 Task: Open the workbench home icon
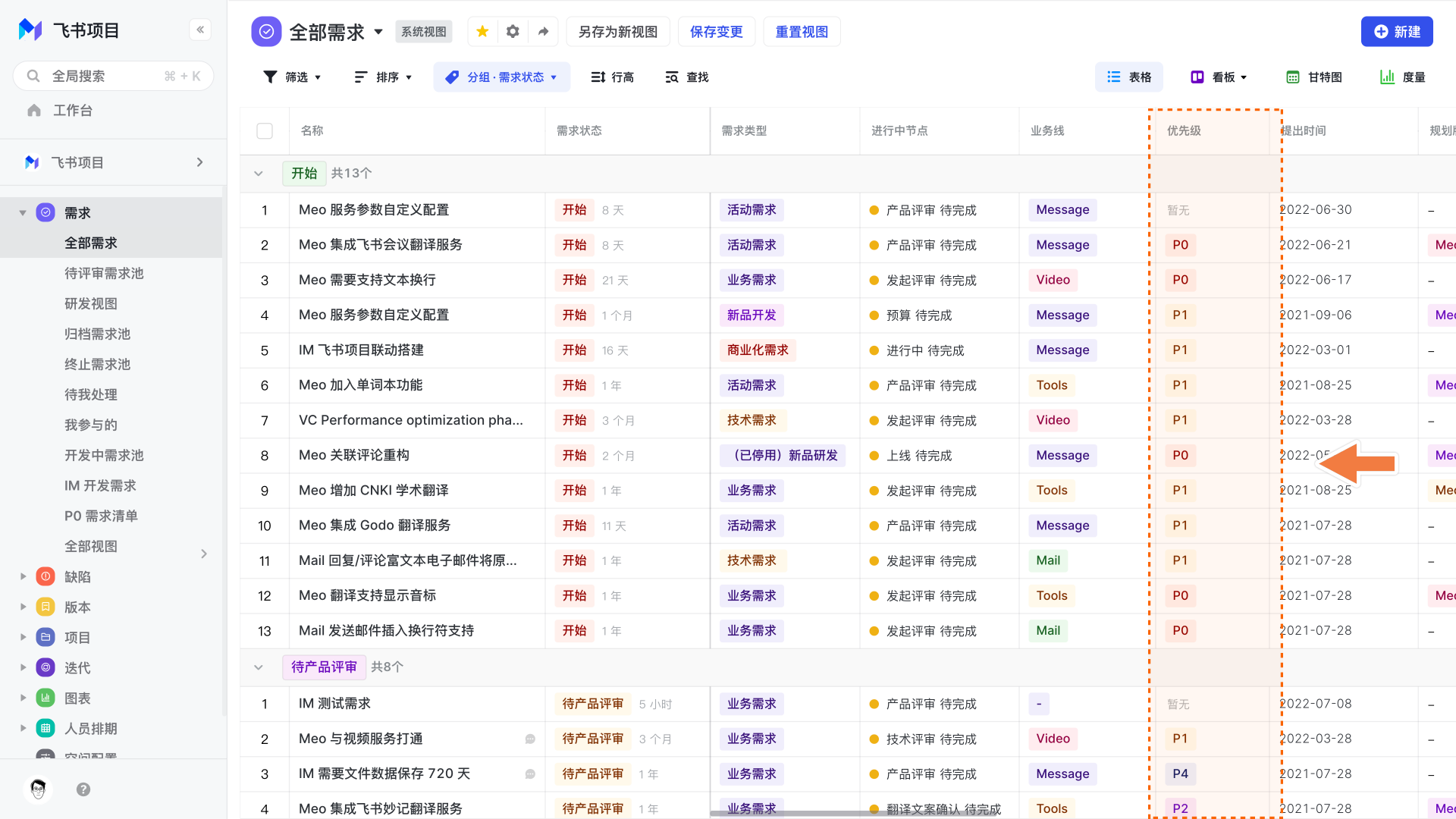(34, 111)
